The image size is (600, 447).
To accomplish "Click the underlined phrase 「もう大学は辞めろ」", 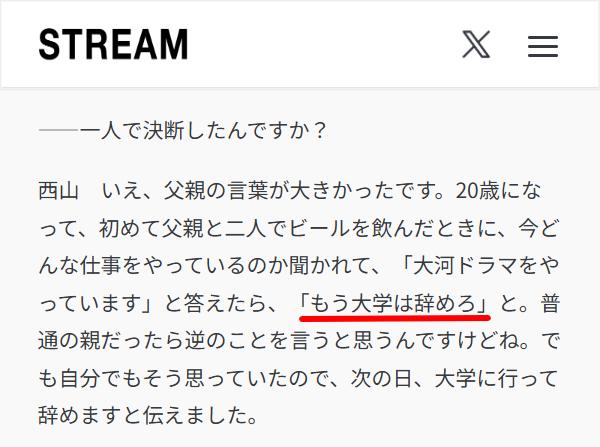I will coord(395,303).
